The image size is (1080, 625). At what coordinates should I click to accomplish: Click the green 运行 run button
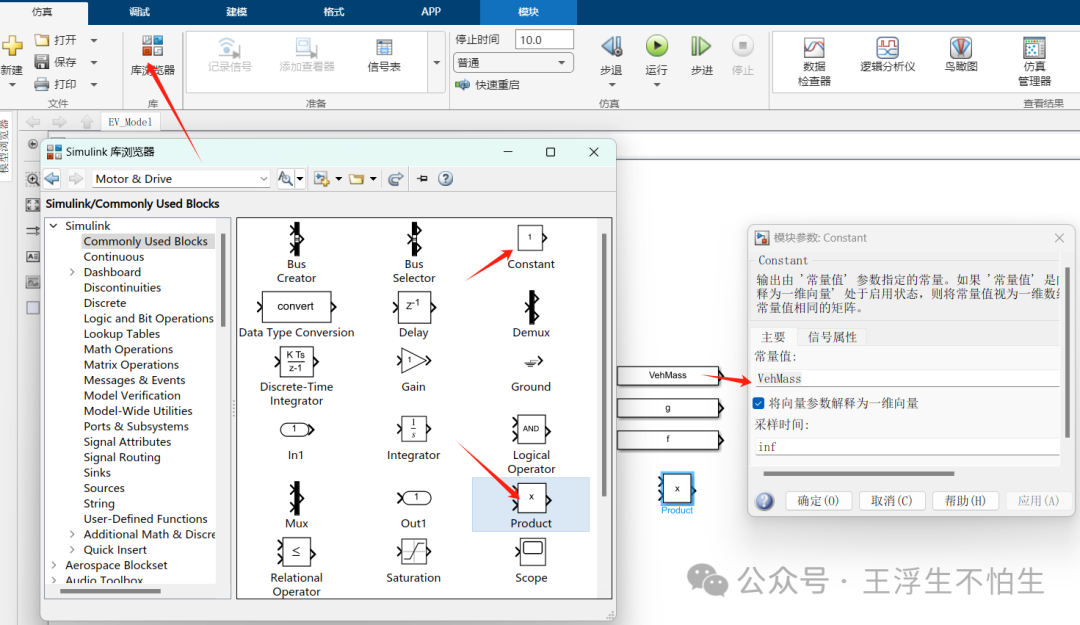point(656,47)
